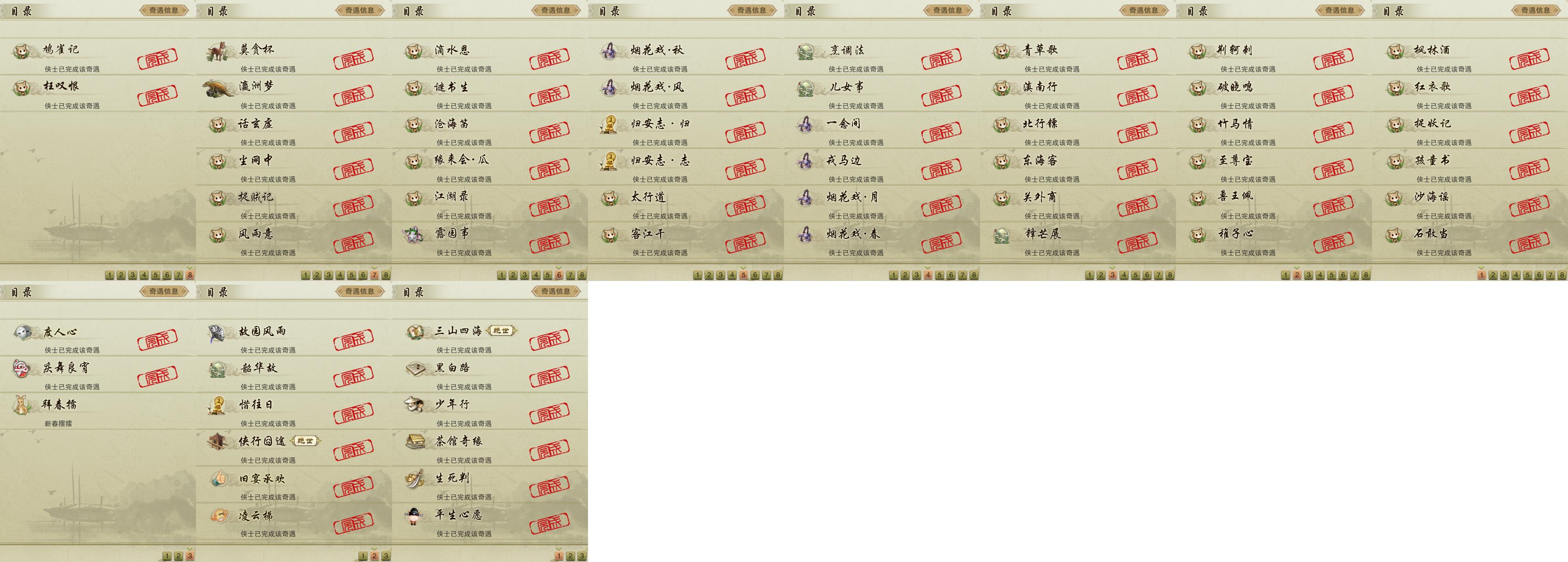Open the 黑白路 adventure entry
Viewport: 1568px width, 562px height.
pyautogui.click(x=490, y=375)
